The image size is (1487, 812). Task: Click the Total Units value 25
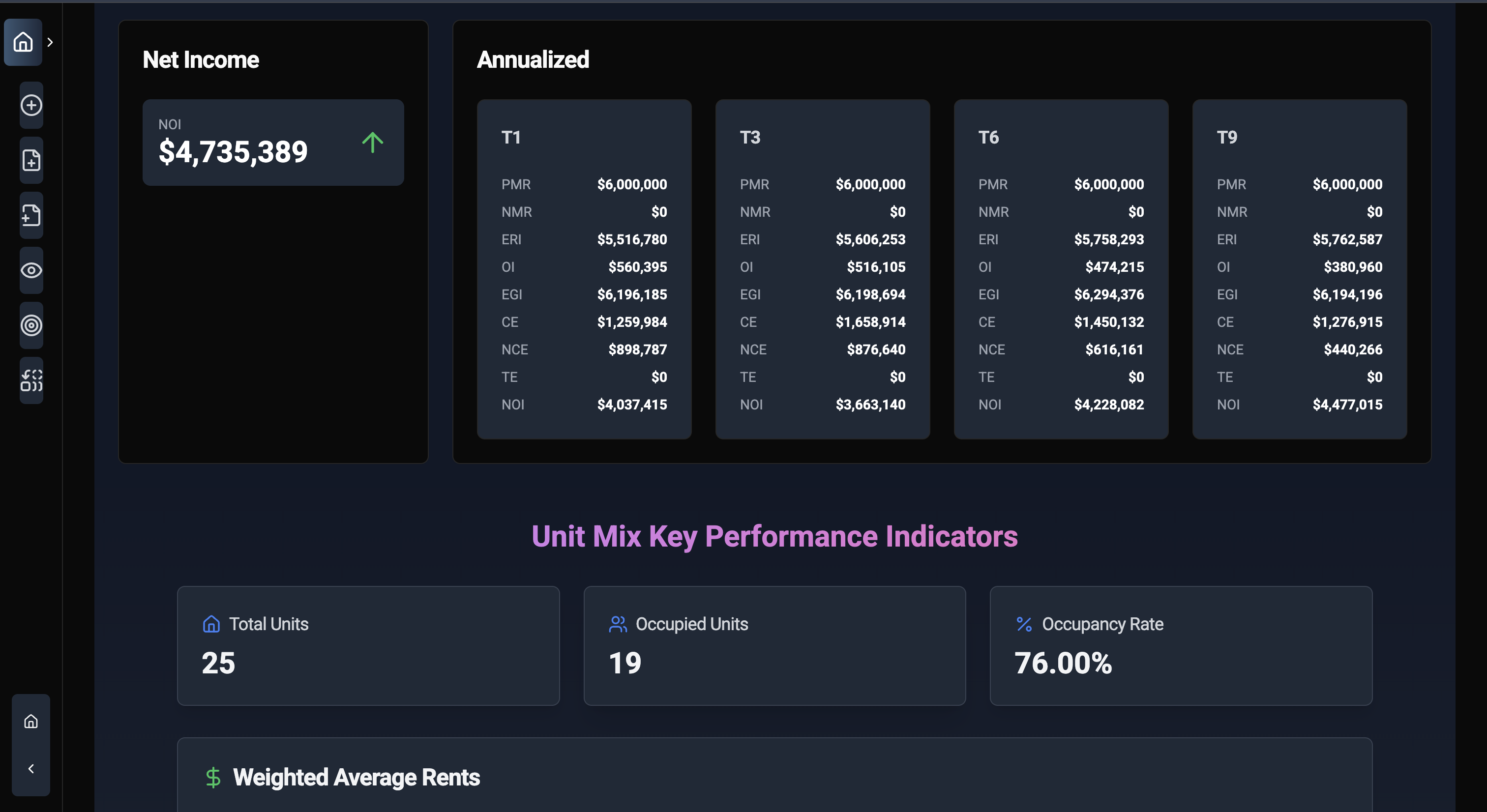tap(218, 663)
